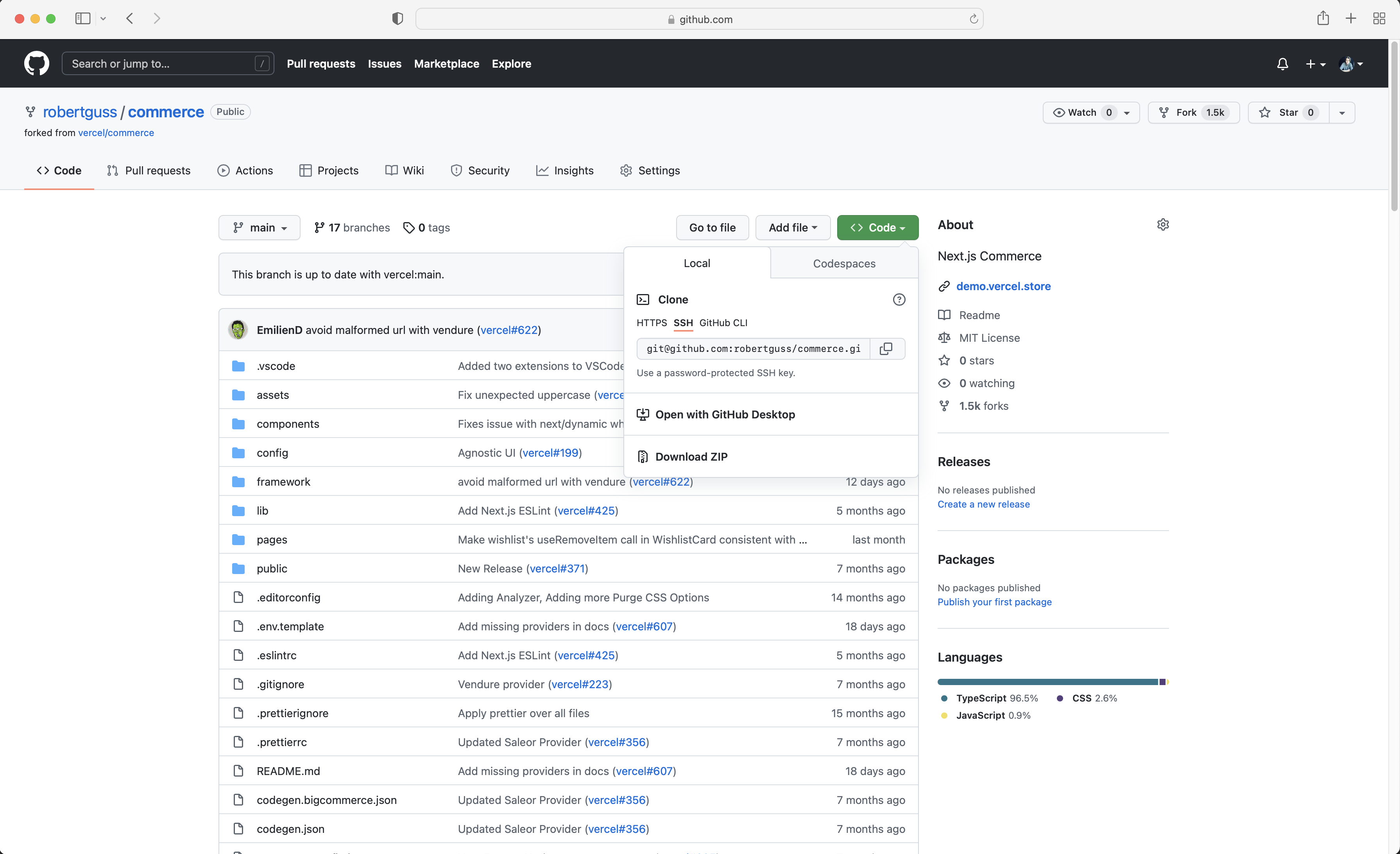Open the Explore link in top navigation
1400x854 pixels.
pos(511,64)
